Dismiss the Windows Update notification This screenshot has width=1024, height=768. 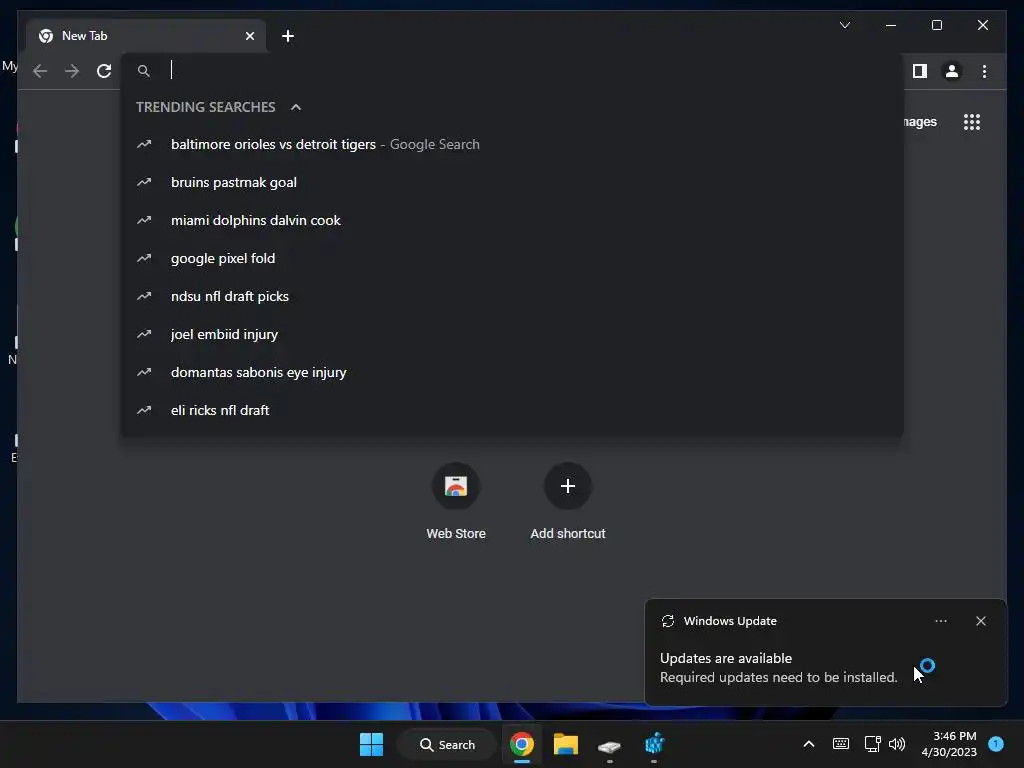[980, 621]
